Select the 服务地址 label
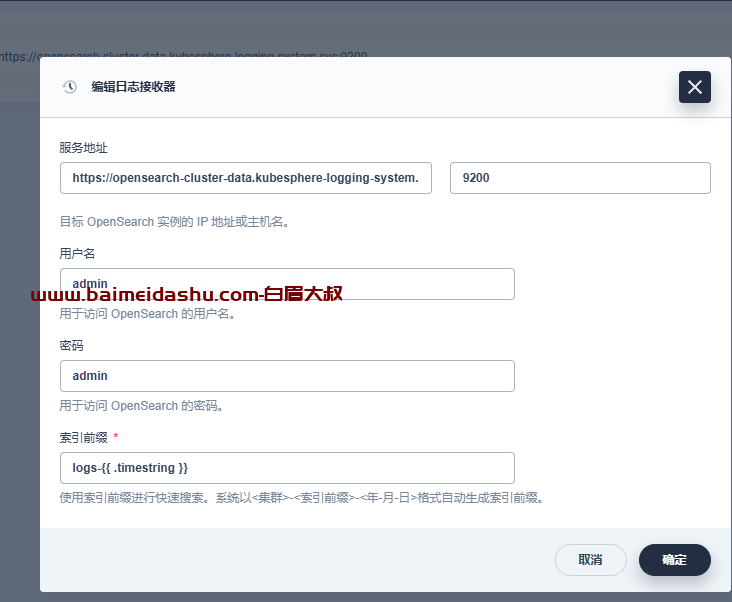Viewport: 732px width, 602px height. click(x=84, y=148)
